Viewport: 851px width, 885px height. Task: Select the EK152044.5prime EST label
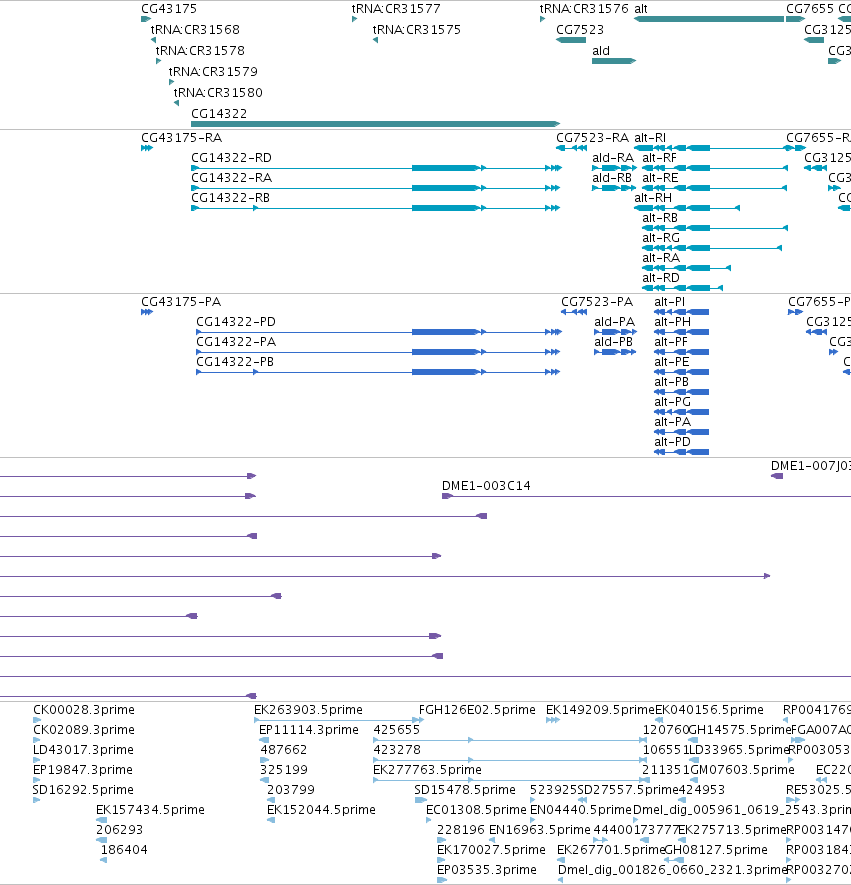321,810
